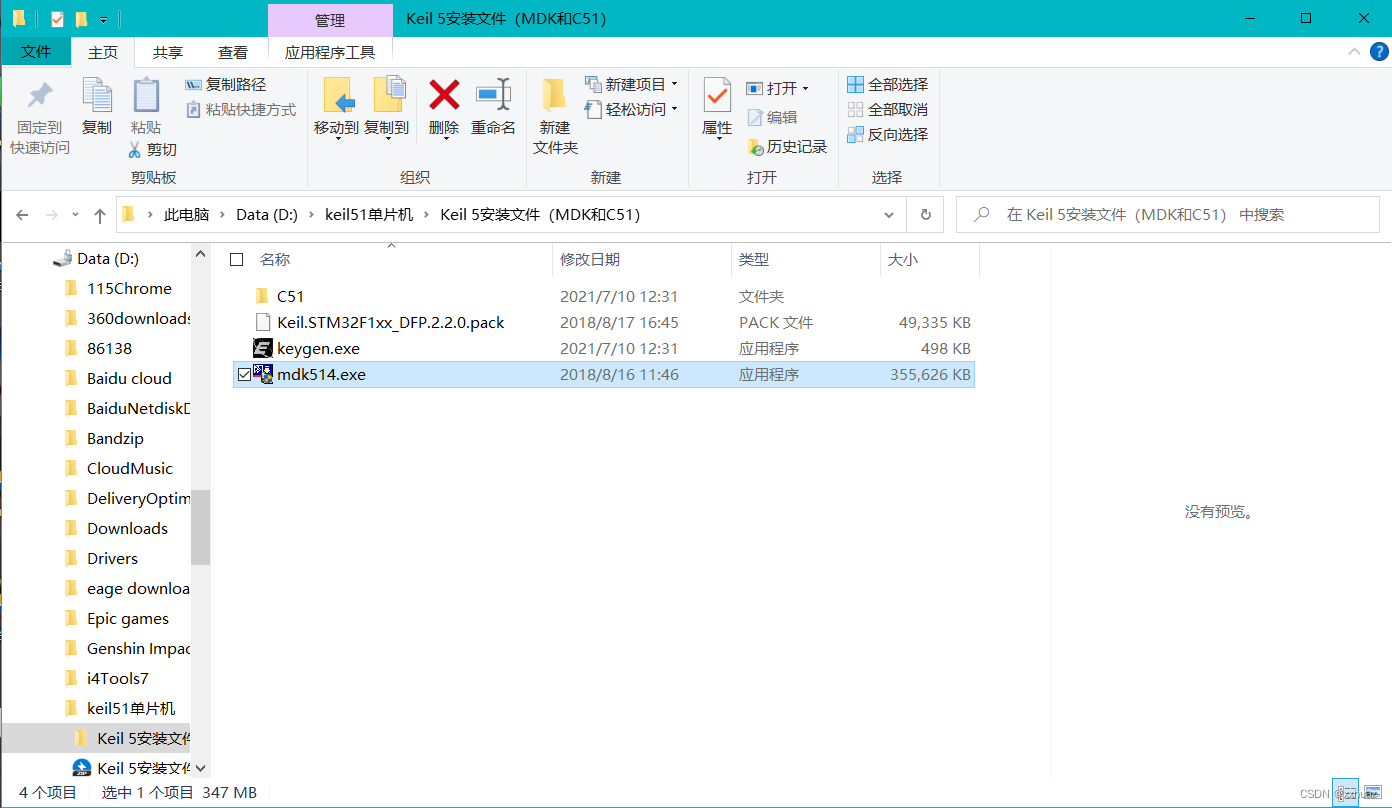Uncheck the checkbox next to mdk514.exe
1392x808 pixels.
(244, 374)
